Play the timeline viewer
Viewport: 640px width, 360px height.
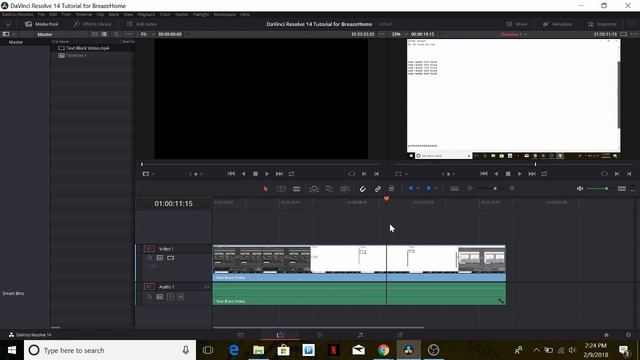pos(520,173)
